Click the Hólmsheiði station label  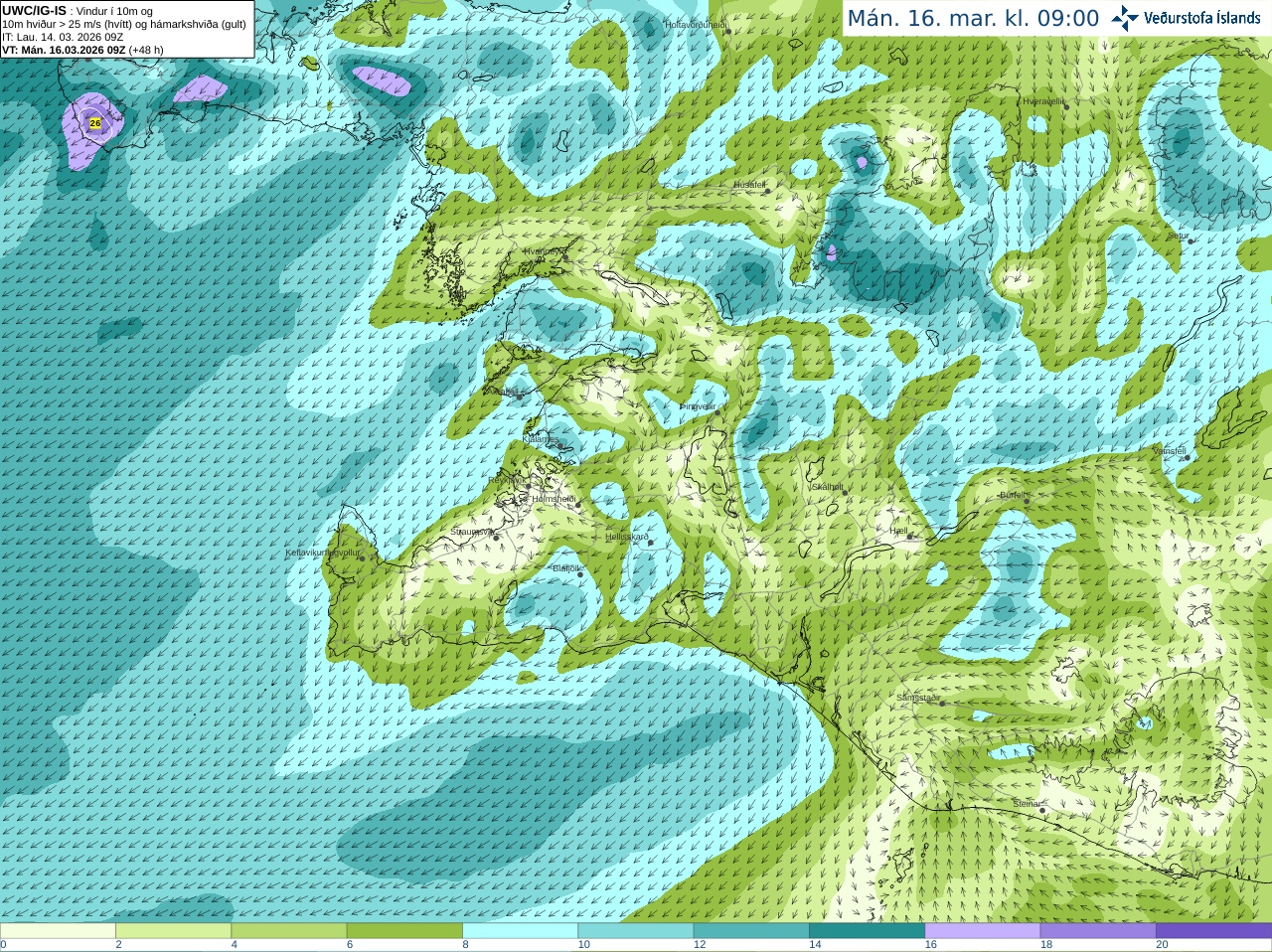coord(554,499)
